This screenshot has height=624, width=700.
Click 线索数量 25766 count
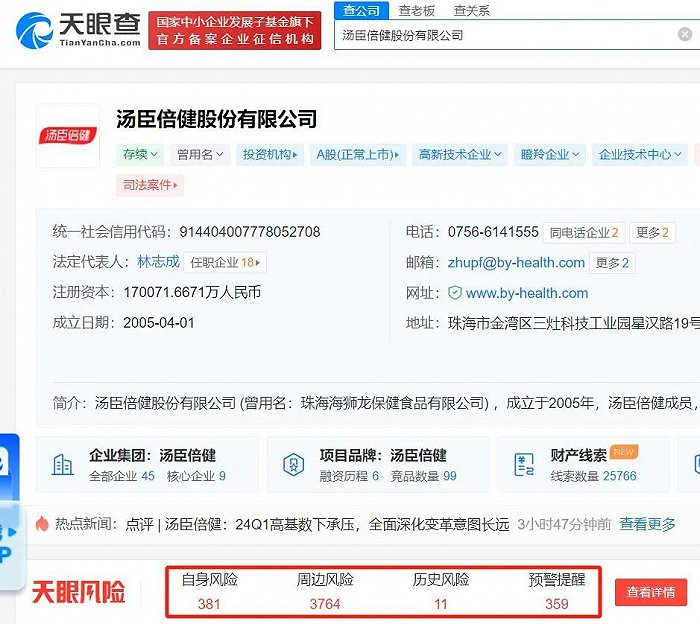click(593, 476)
